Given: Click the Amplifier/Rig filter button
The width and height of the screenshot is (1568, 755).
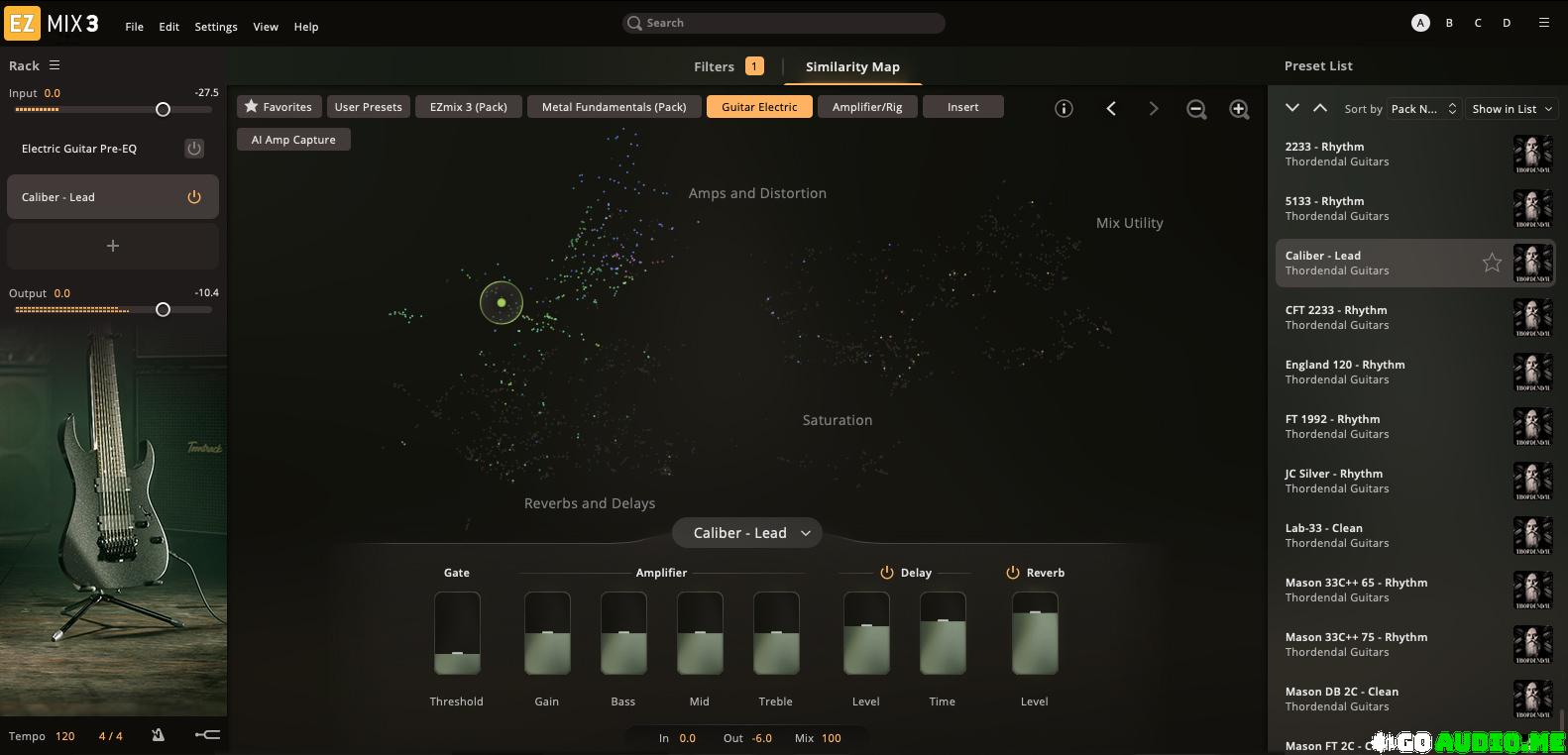Looking at the screenshot, I should click(x=867, y=107).
